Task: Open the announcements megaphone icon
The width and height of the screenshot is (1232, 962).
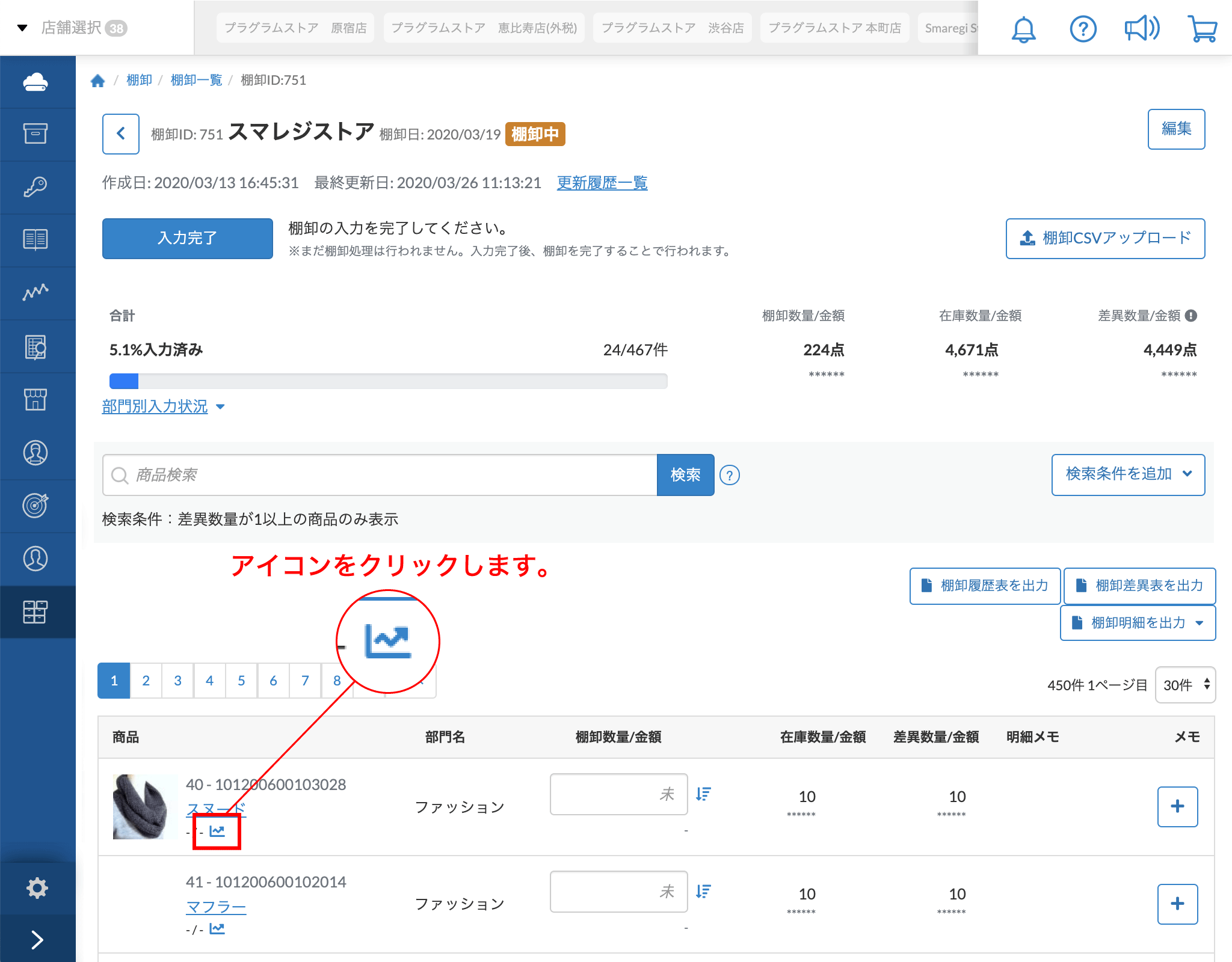Action: click(1142, 29)
